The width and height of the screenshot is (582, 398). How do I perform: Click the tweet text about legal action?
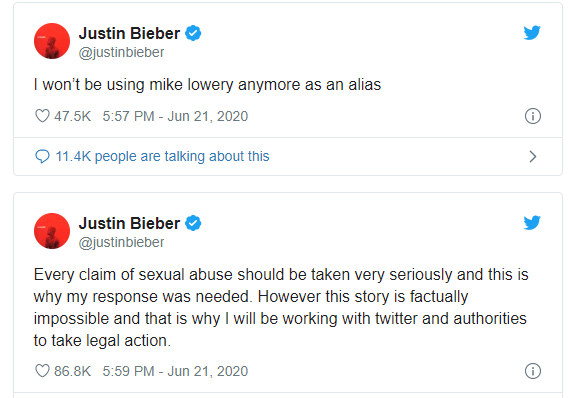click(281, 307)
